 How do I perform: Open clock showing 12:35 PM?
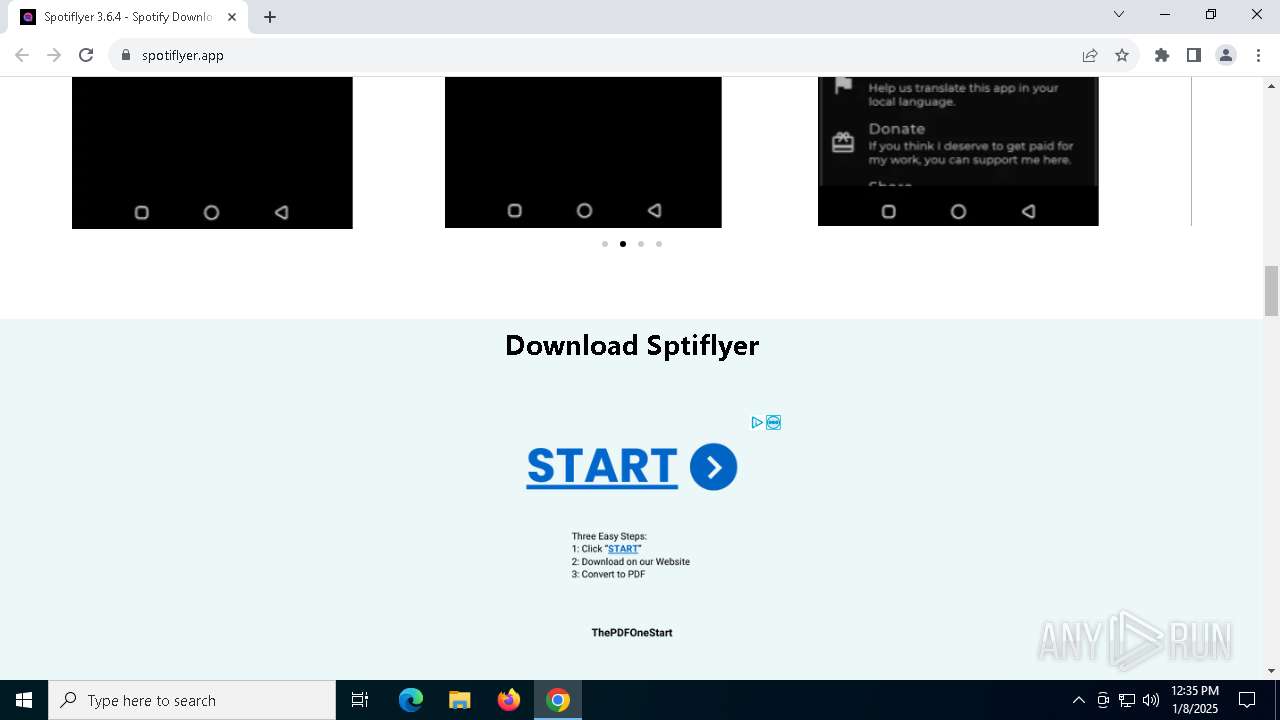pos(1195,700)
